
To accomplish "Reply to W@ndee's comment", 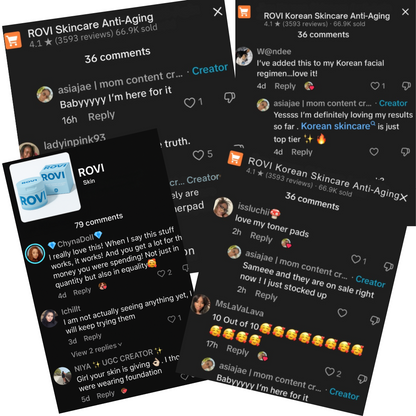I will click(x=285, y=86).
